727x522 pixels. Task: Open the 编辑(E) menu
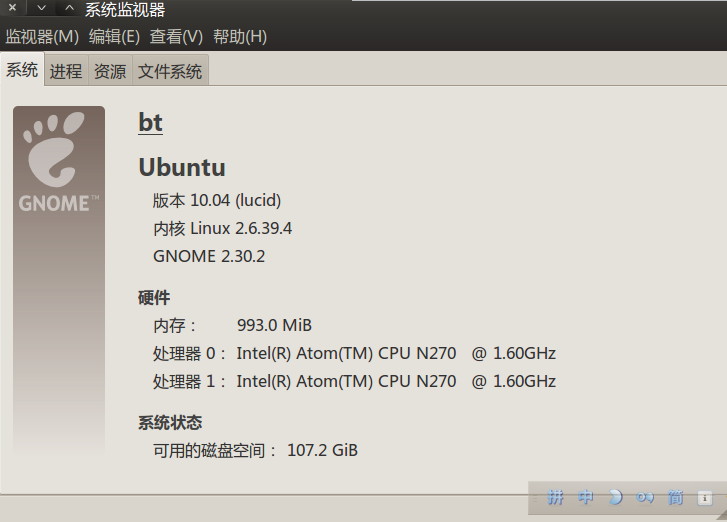pyautogui.click(x=114, y=37)
